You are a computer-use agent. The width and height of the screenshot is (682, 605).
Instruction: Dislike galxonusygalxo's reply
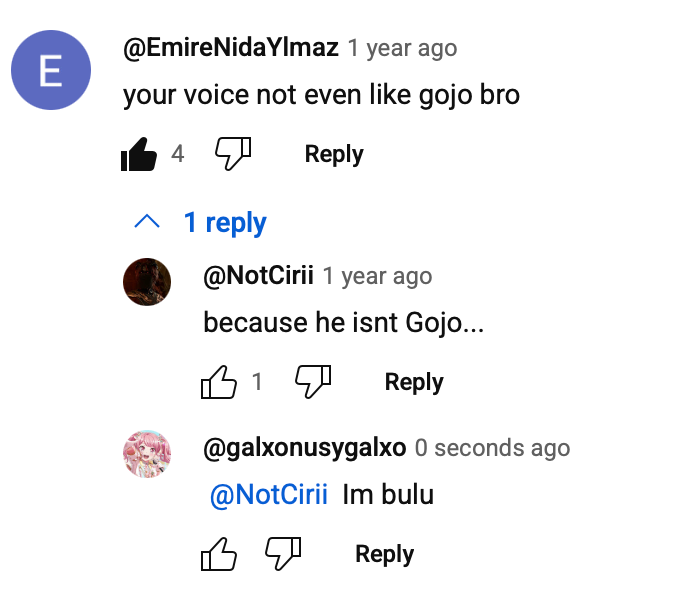coord(283,554)
